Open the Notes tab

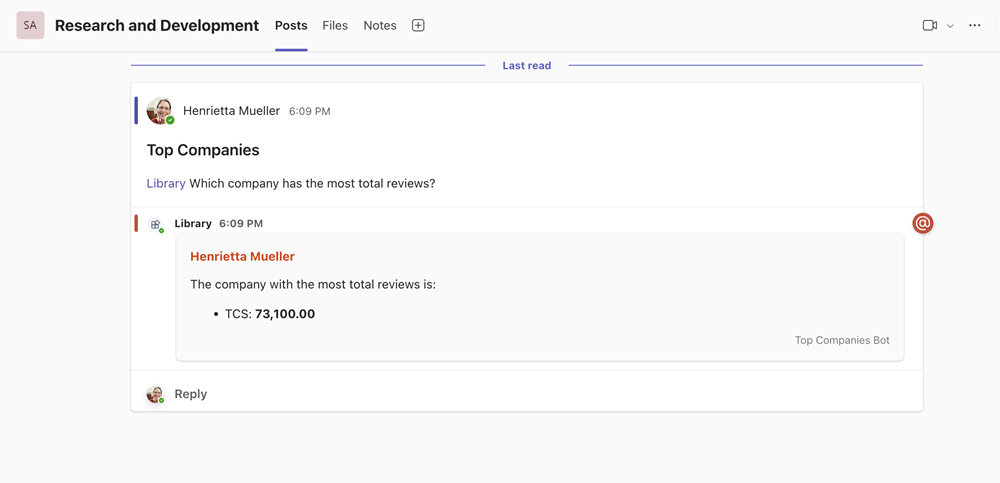coord(380,25)
